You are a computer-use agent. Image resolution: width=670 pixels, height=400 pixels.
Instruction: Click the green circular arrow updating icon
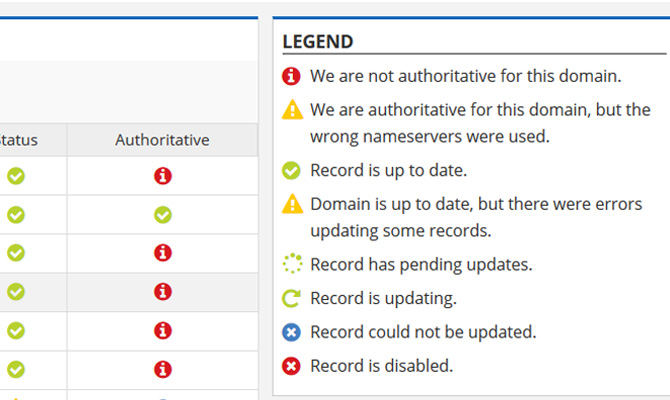coord(292,298)
